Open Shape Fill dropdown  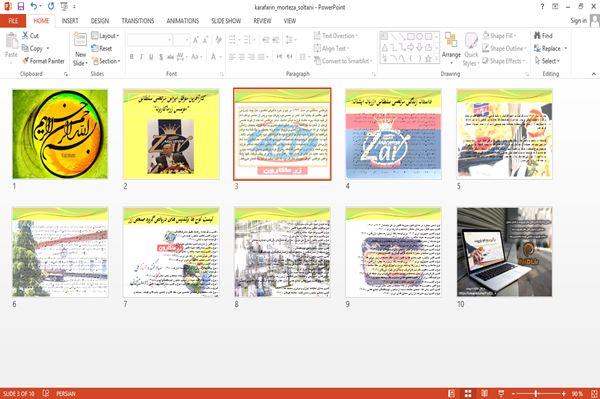499,36
